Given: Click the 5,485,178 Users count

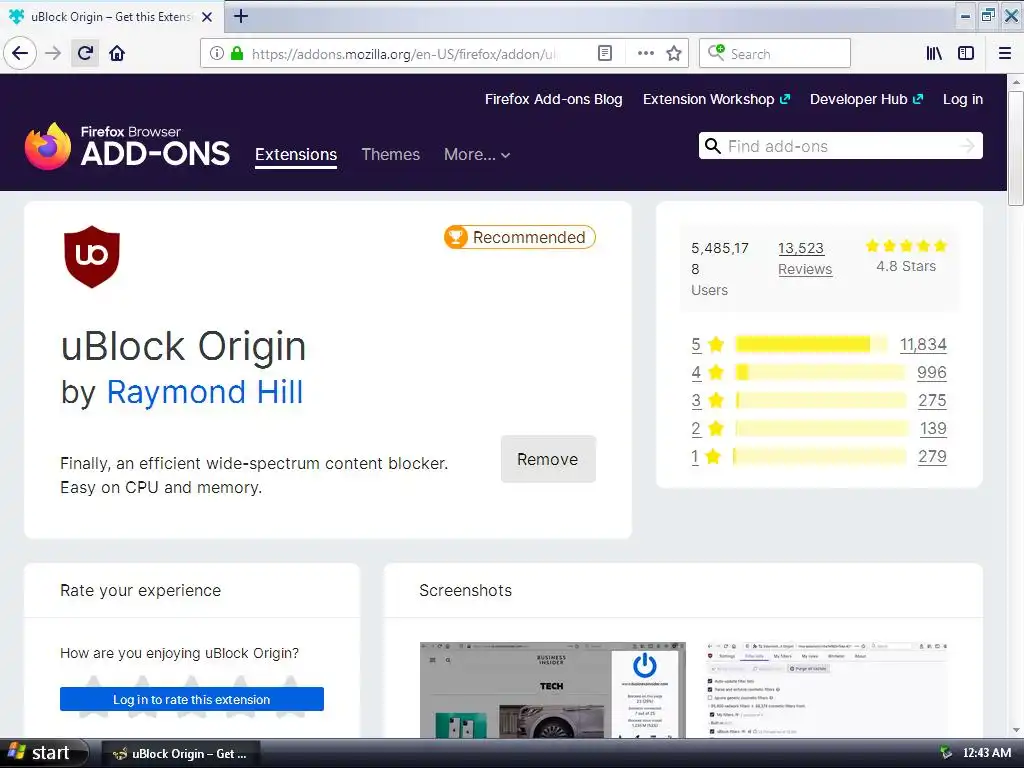Looking at the screenshot, I should click(719, 268).
